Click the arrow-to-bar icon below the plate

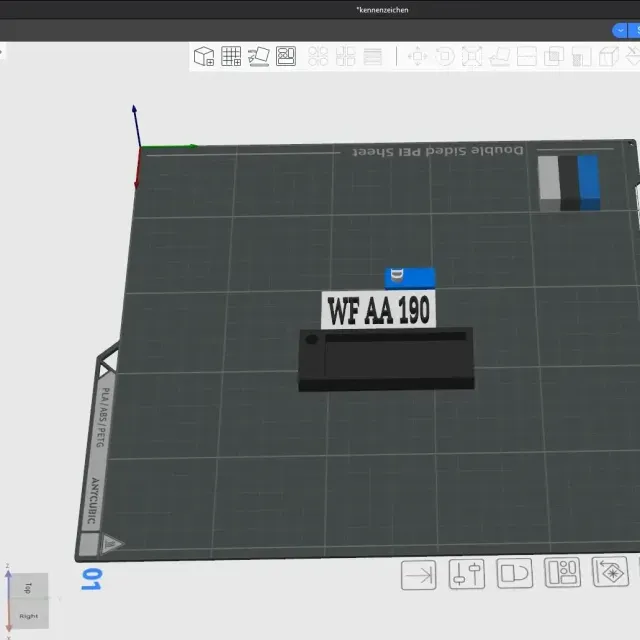click(418, 575)
